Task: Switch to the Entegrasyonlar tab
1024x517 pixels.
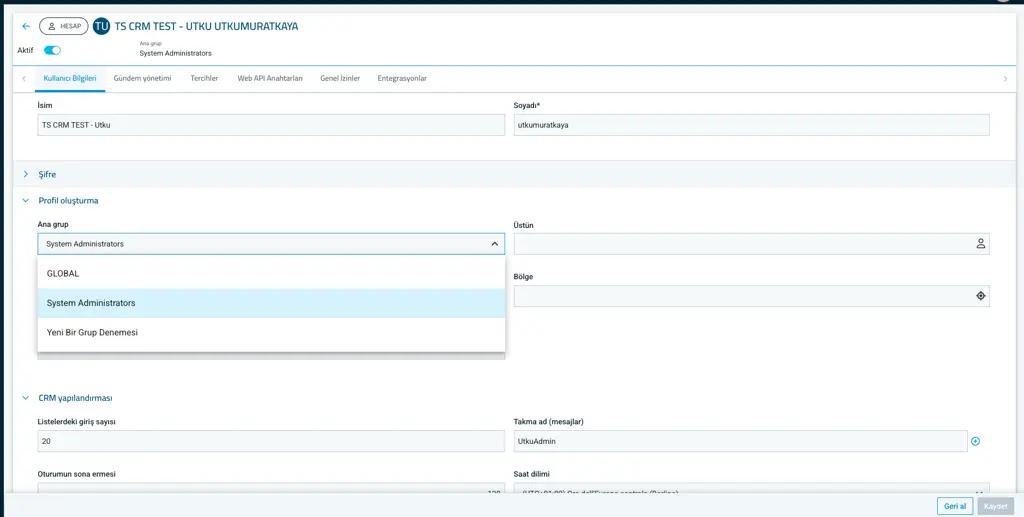Action: (x=402, y=78)
